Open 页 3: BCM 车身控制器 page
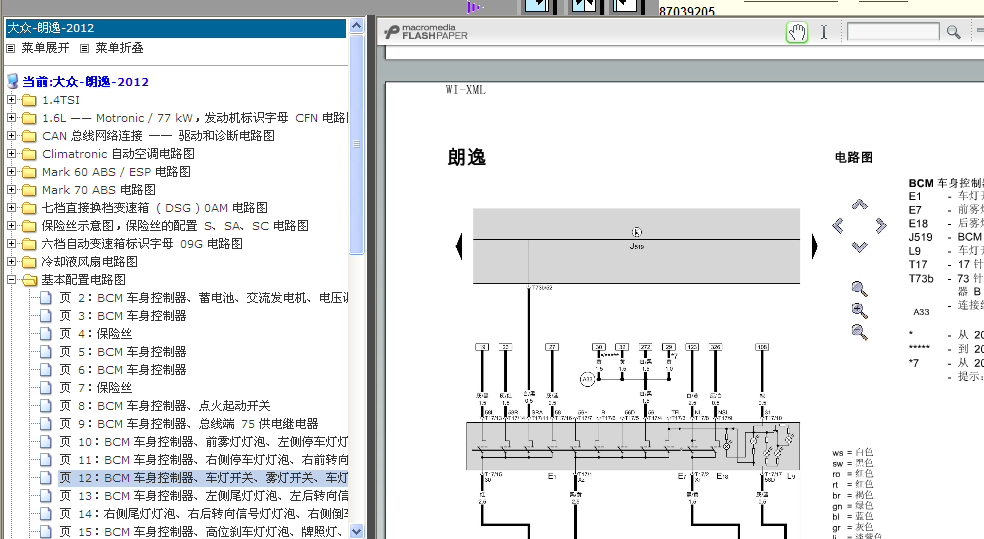 point(123,316)
